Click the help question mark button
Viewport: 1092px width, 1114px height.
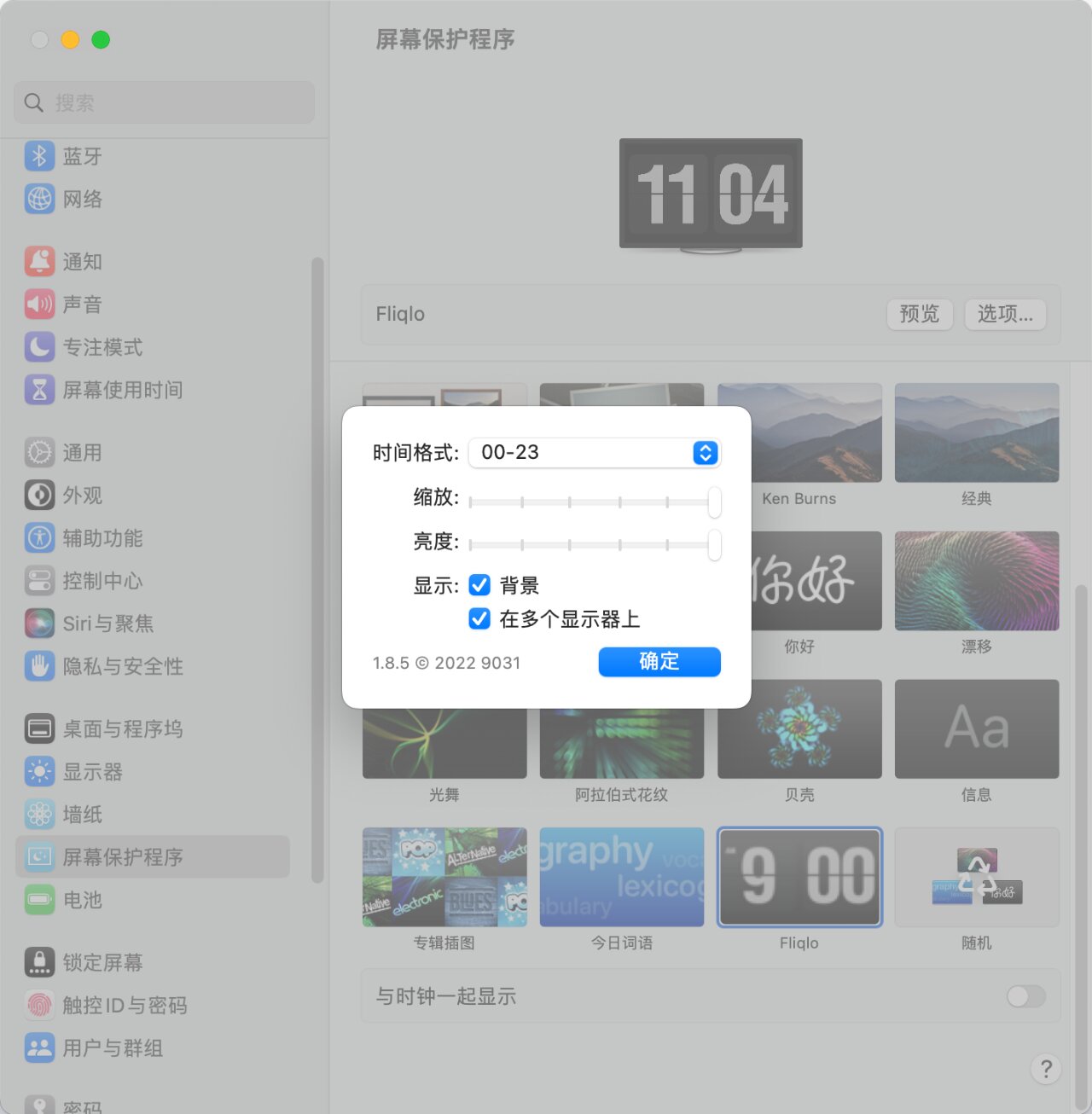1046,1069
